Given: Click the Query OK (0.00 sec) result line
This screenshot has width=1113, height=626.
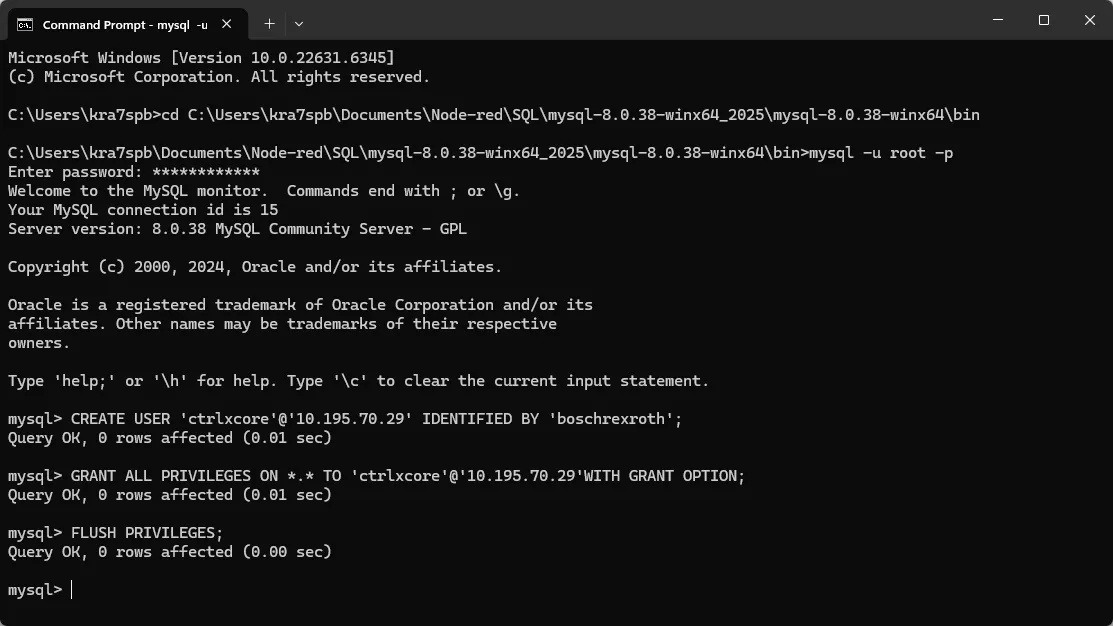Looking at the screenshot, I should point(169,552).
